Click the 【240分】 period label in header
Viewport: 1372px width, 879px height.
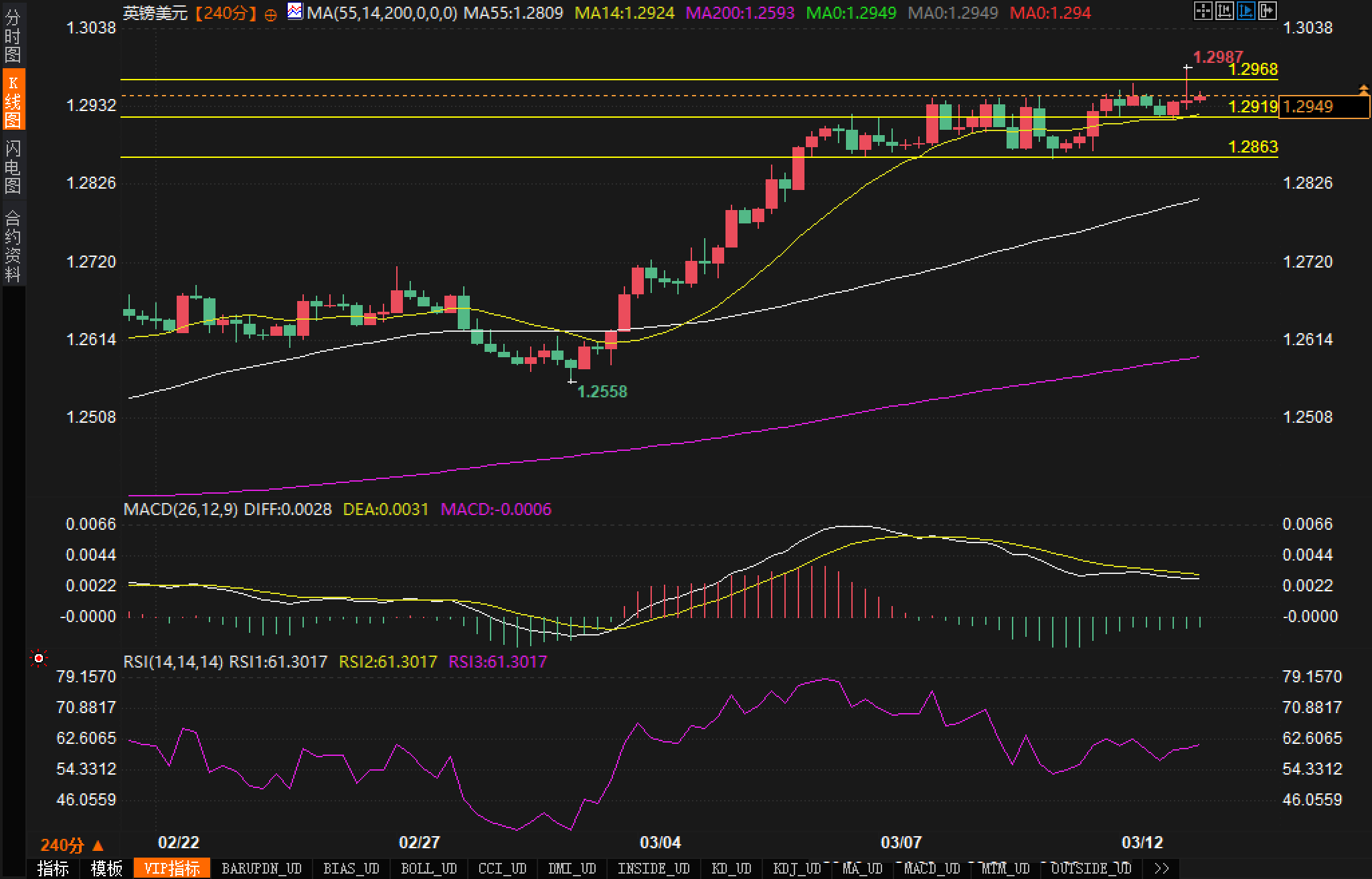point(226,13)
